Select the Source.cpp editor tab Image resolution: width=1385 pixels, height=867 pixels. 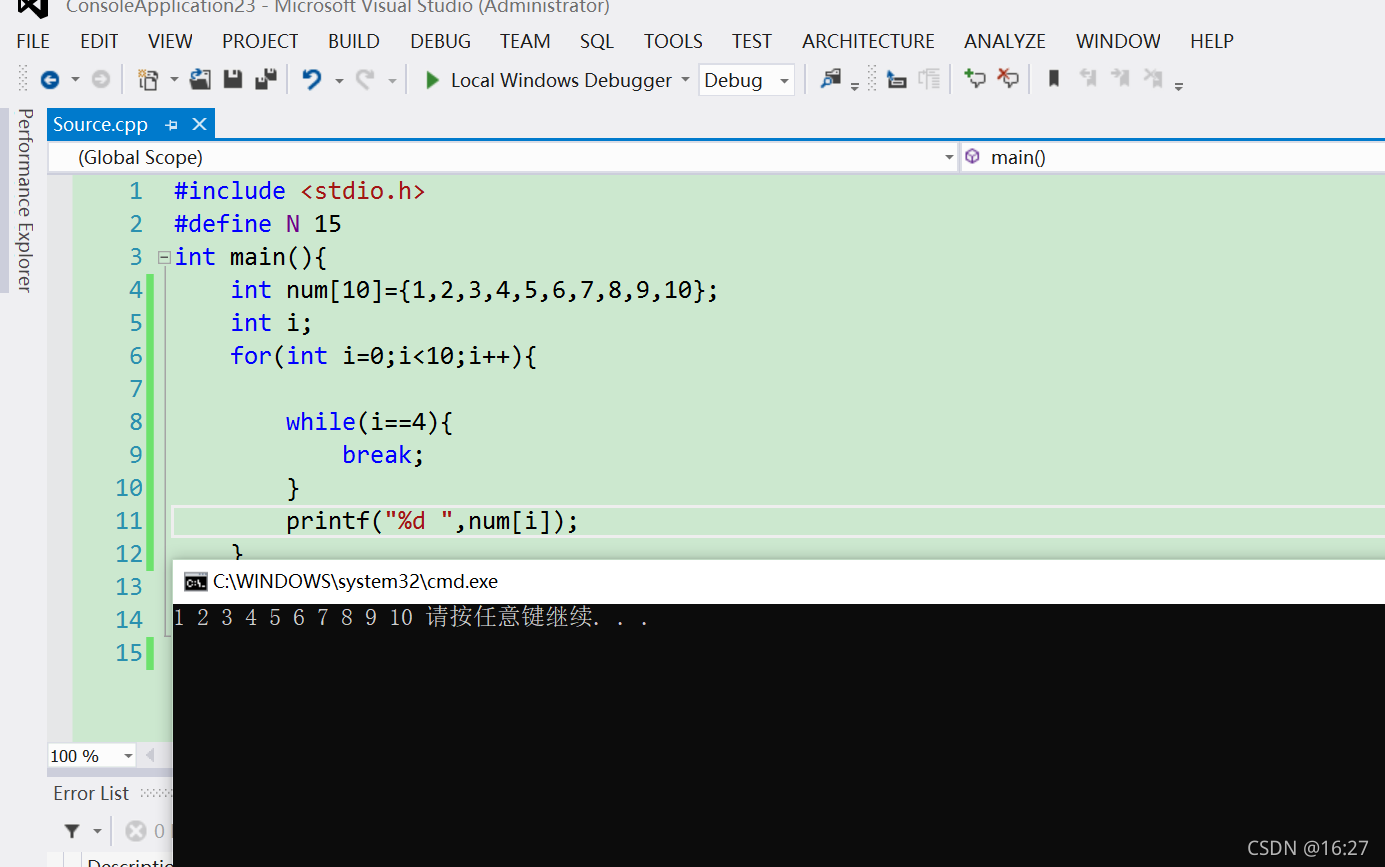tap(101, 124)
